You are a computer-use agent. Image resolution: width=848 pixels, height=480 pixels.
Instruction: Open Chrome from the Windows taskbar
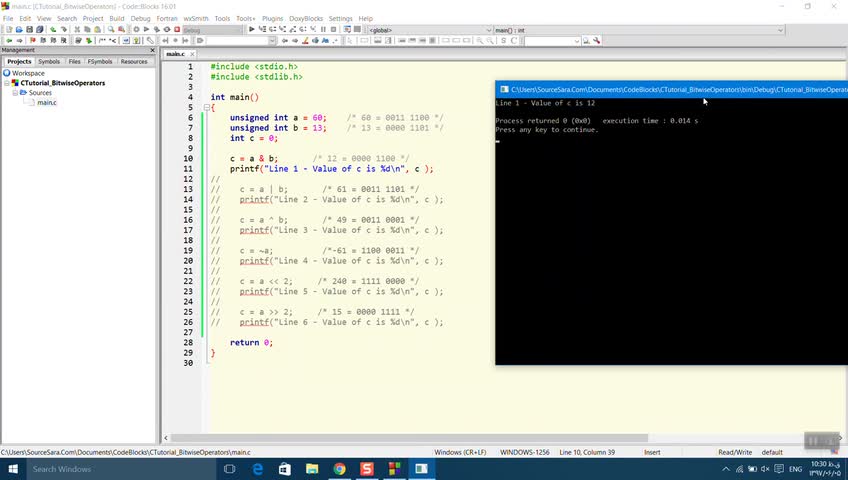[339, 469]
